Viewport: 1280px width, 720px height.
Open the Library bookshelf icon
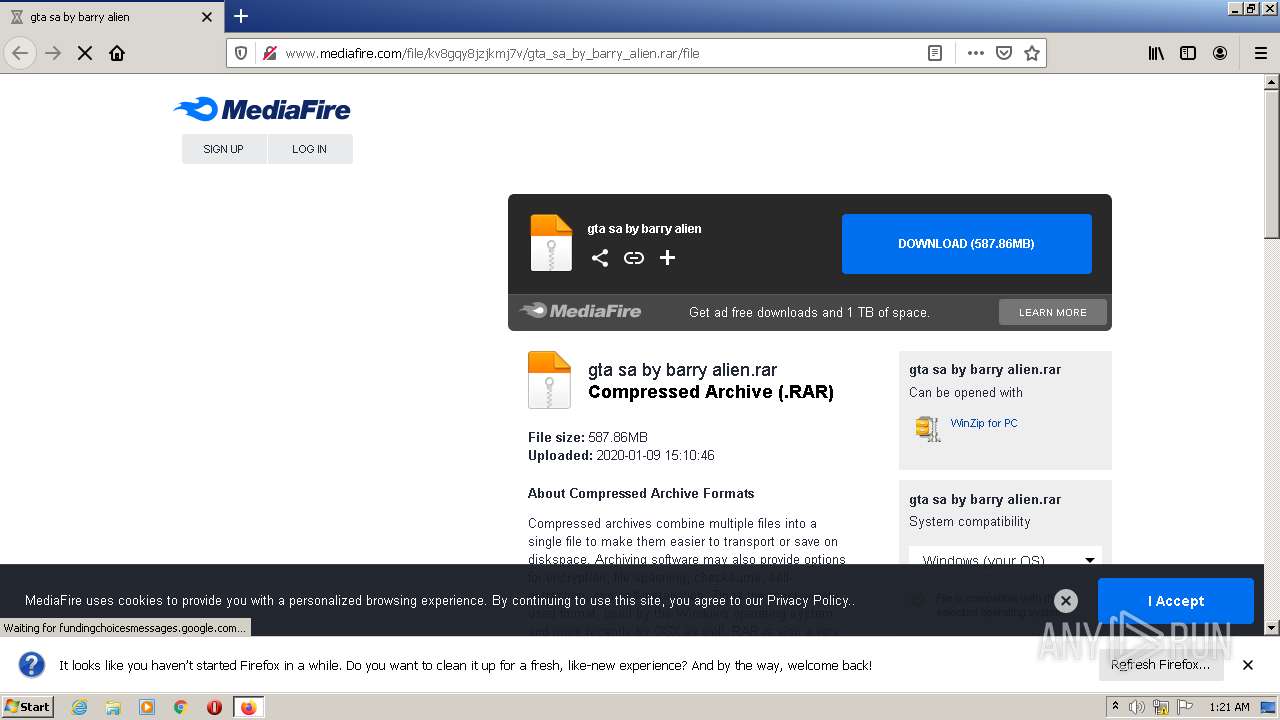click(x=1156, y=53)
